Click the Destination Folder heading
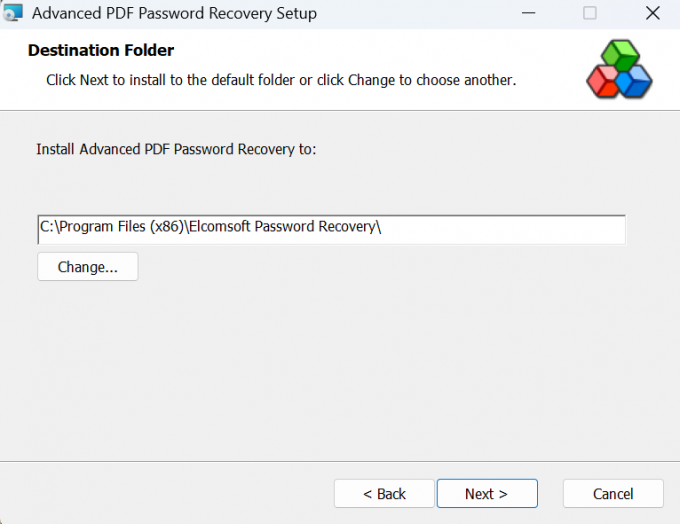 click(101, 50)
